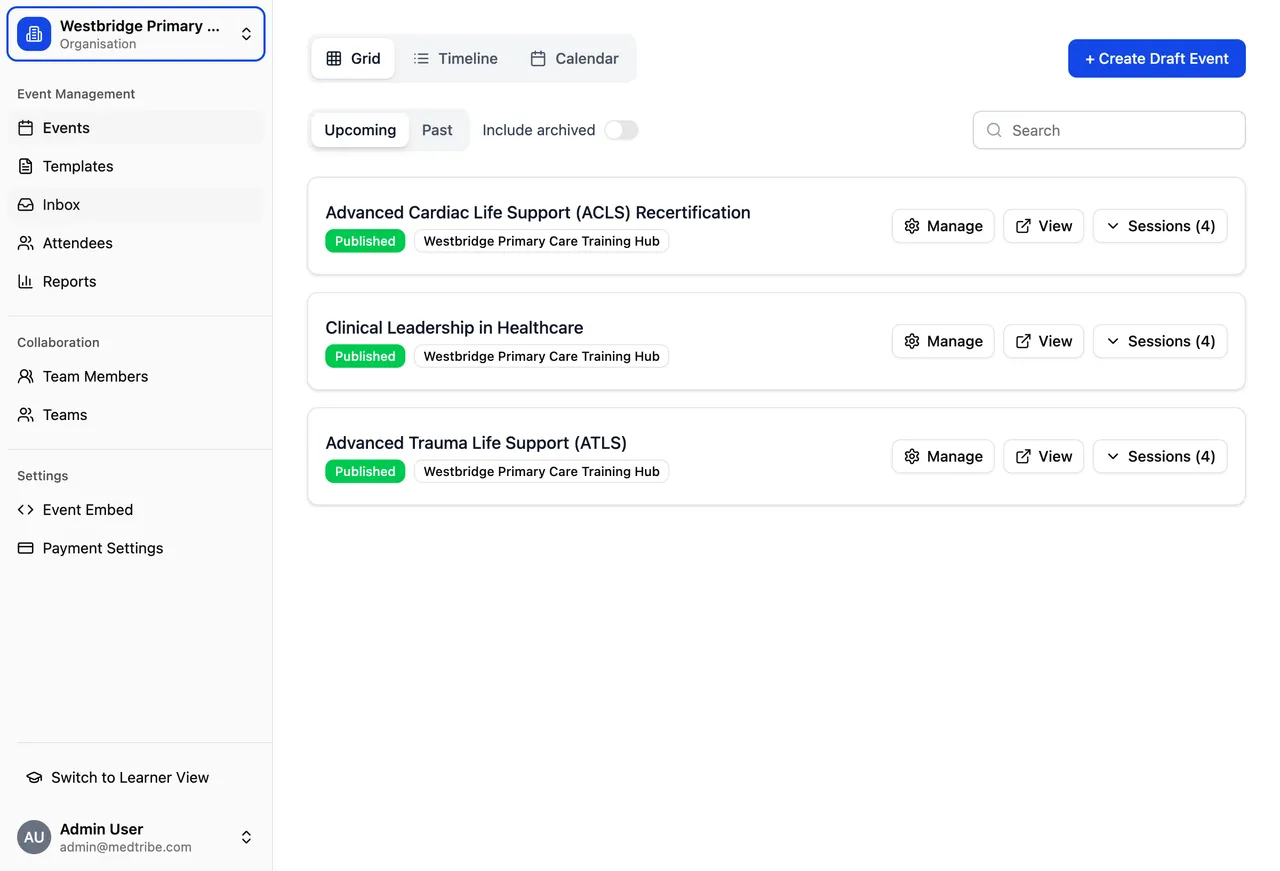This screenshot has width=1280, height=871.
Task: Switch to the Calendar view tab
Action: pos(574,59)
